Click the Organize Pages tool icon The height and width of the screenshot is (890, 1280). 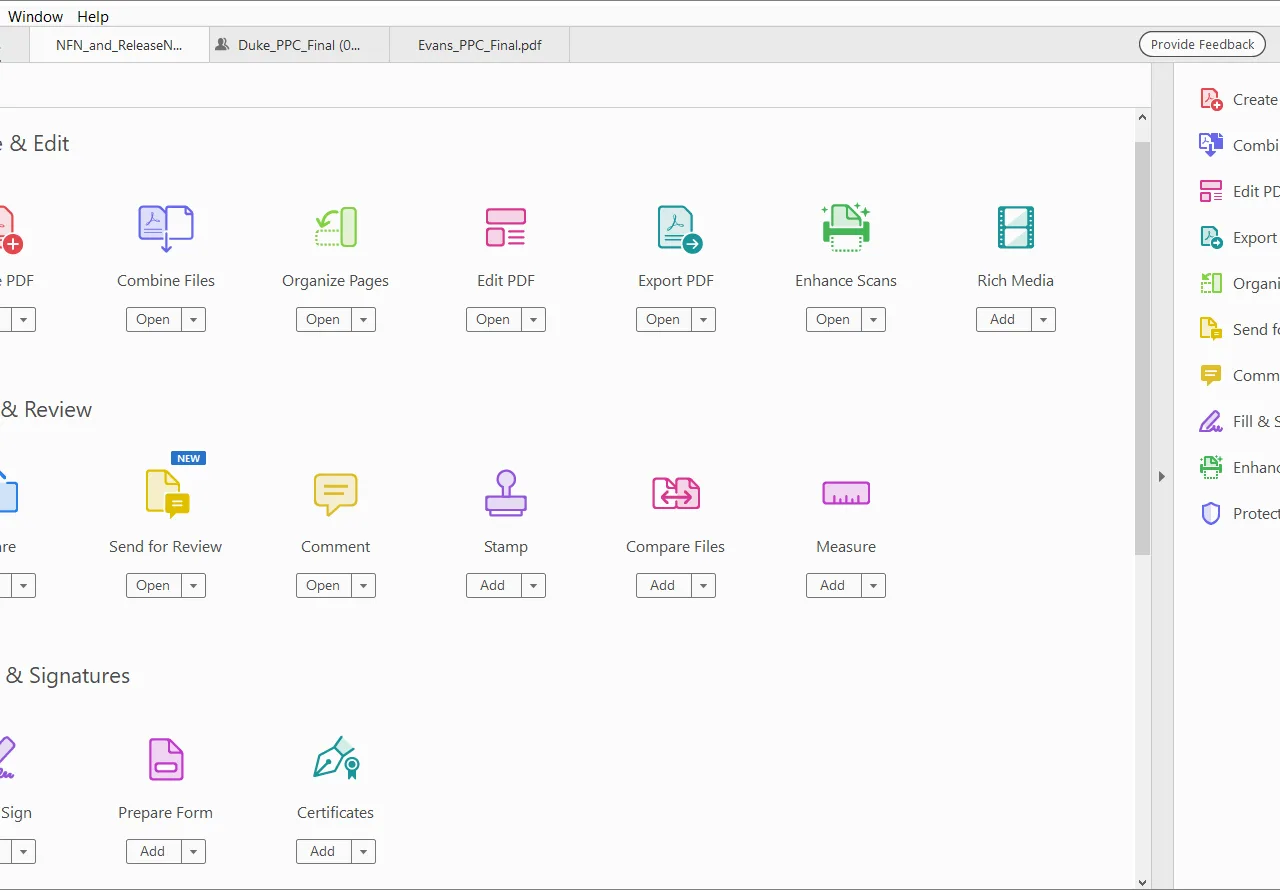(336, 227)
